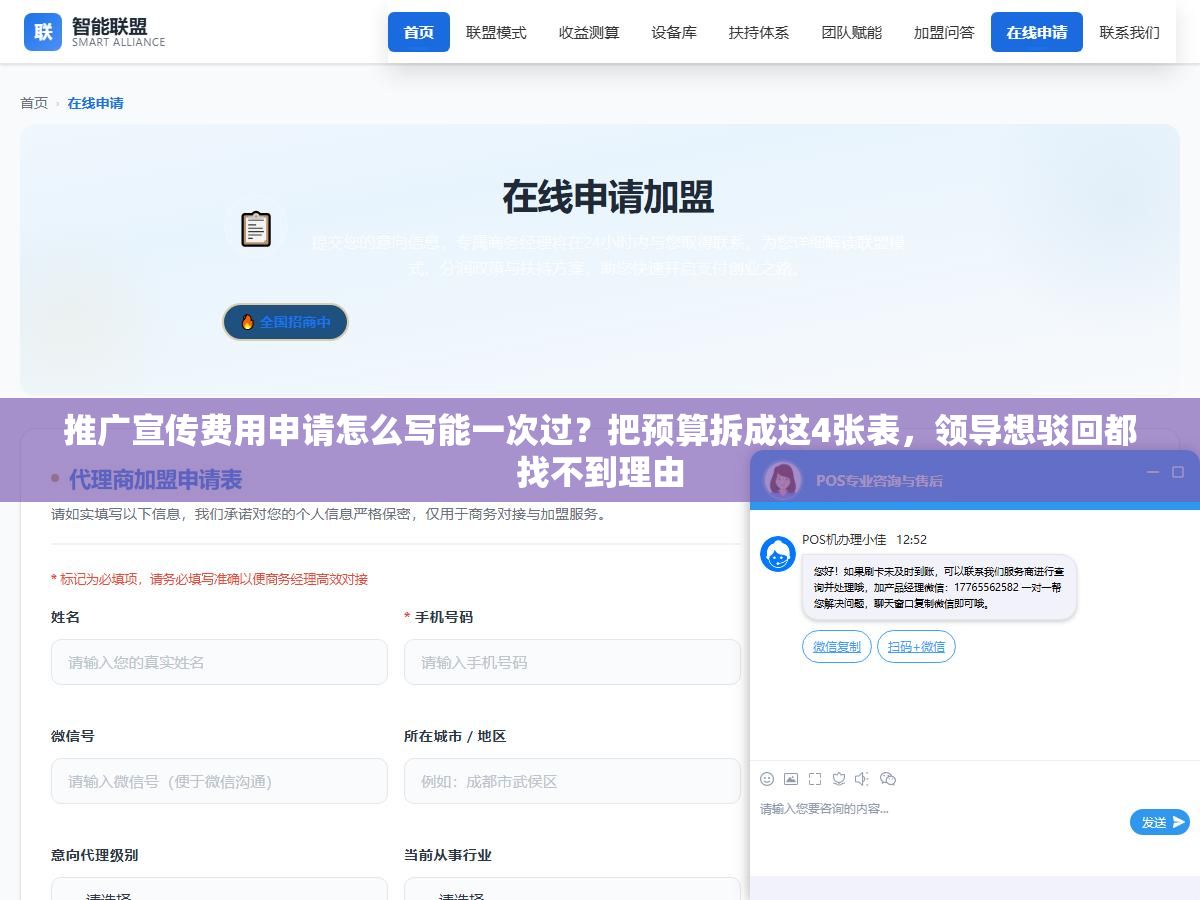1200x900 pixels.
Task: Go to 首页 in navigation bar
Action: pos(419,32)
